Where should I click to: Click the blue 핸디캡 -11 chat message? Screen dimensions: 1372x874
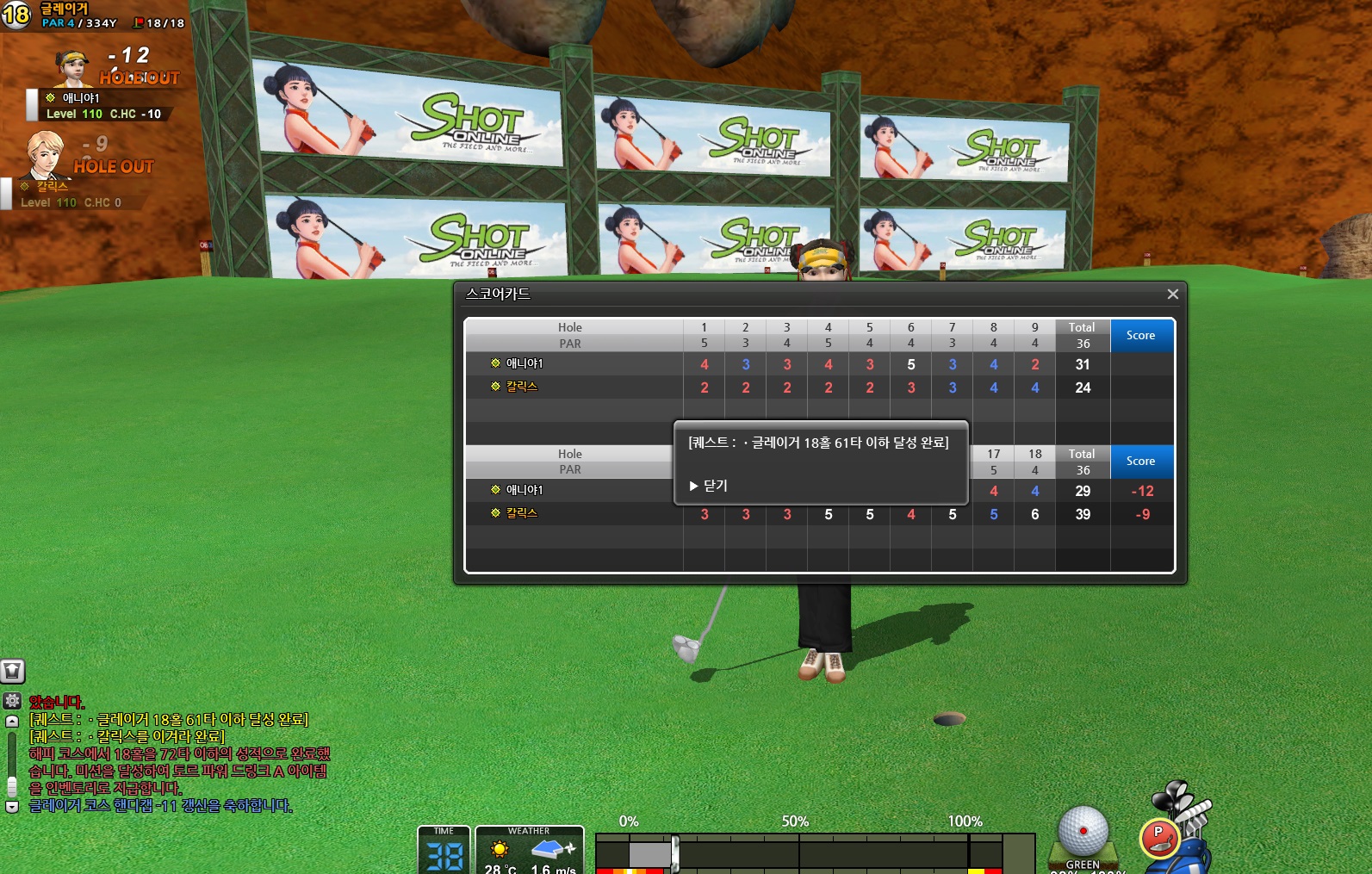point(161,806)
